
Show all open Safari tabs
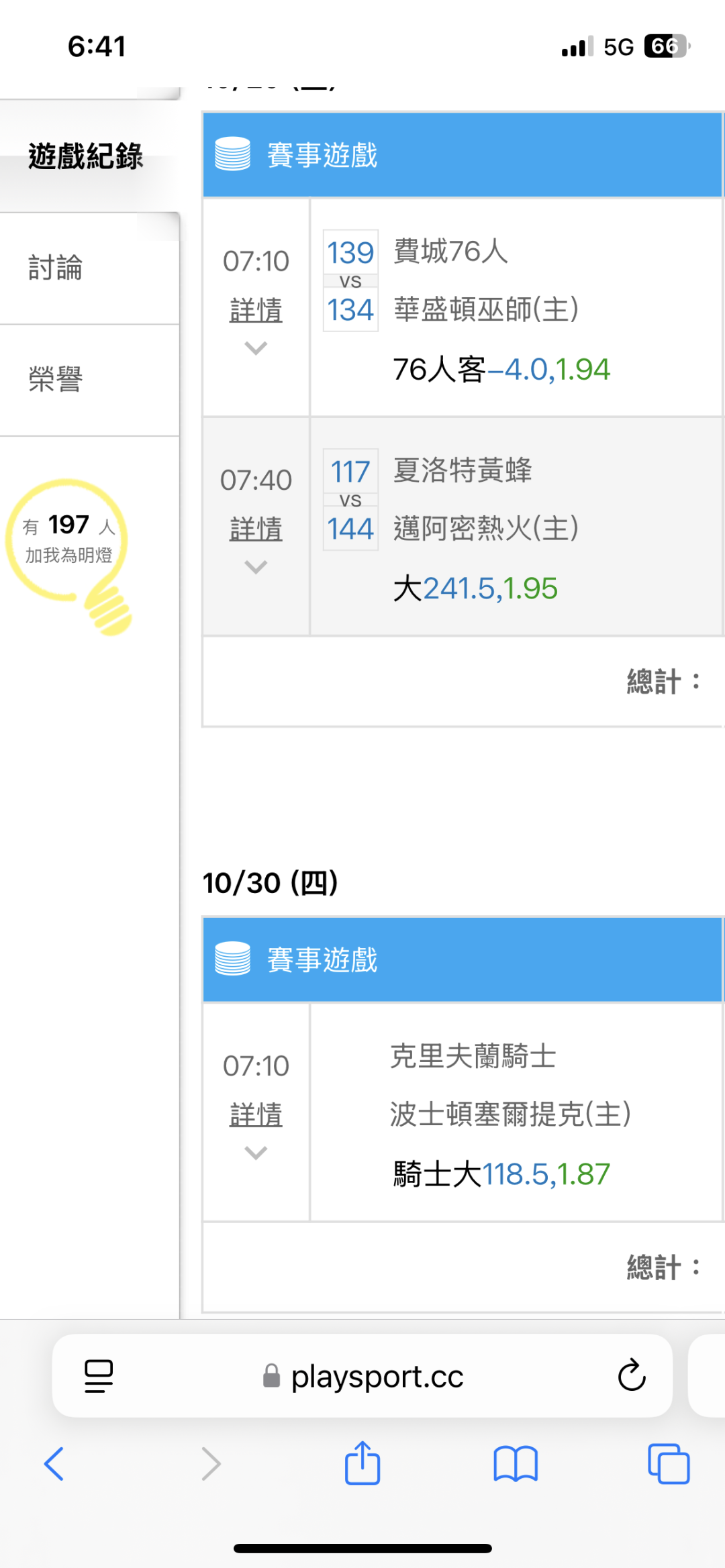(669, 1463)
